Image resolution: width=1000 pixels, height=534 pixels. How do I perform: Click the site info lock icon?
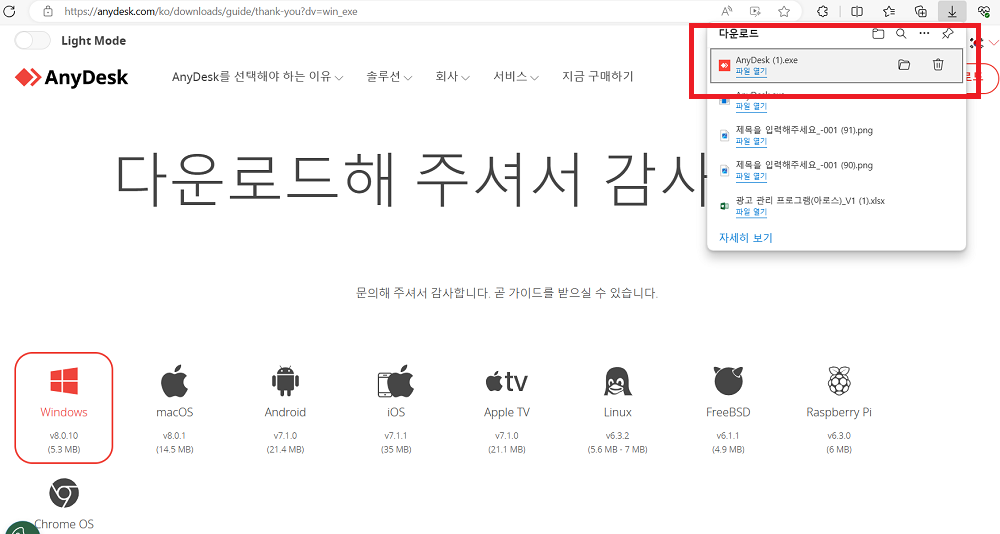coord(47,11)
